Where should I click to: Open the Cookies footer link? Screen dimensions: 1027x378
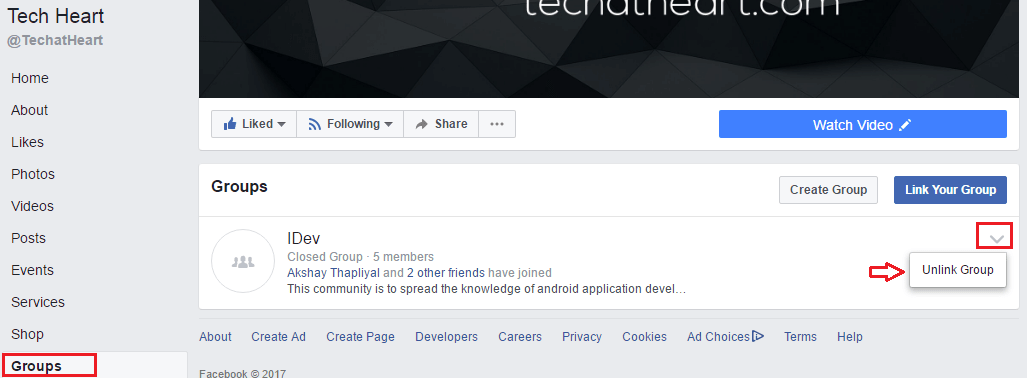[x=644, y=337]
